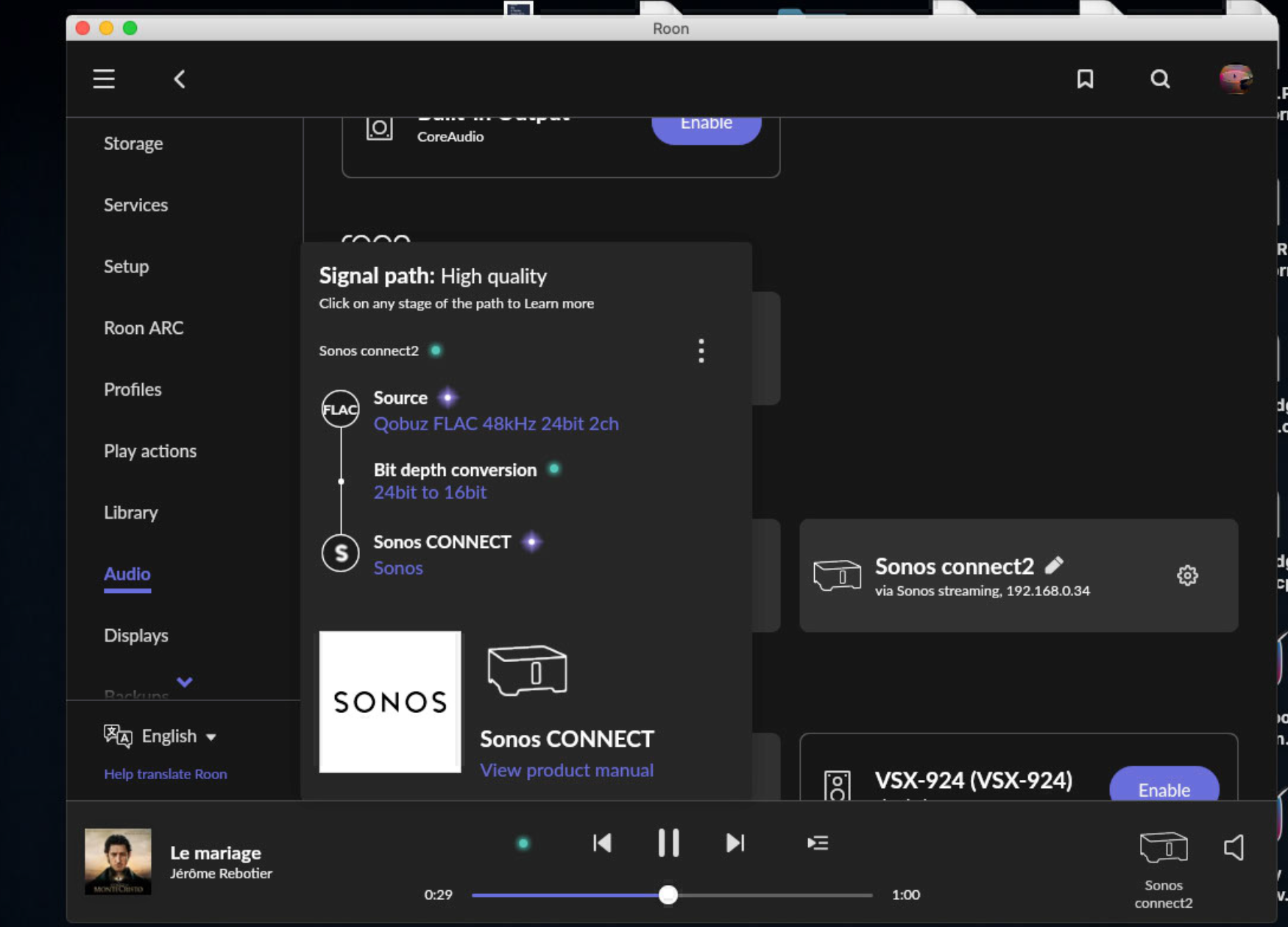The width and height of the screenshot is (1288, 927).
Task: Open the Roon ARC settings tab
Action: click(x=144, y=328)
